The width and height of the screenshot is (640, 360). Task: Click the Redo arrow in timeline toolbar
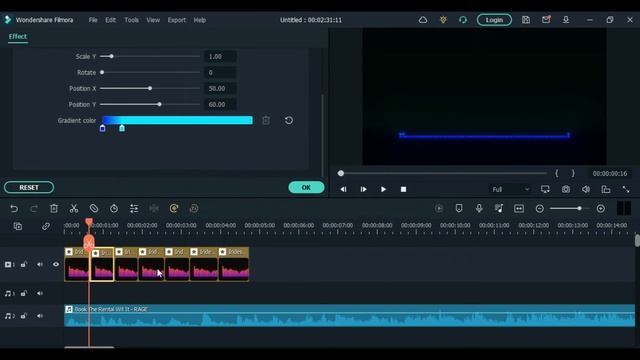click(34, 209)
